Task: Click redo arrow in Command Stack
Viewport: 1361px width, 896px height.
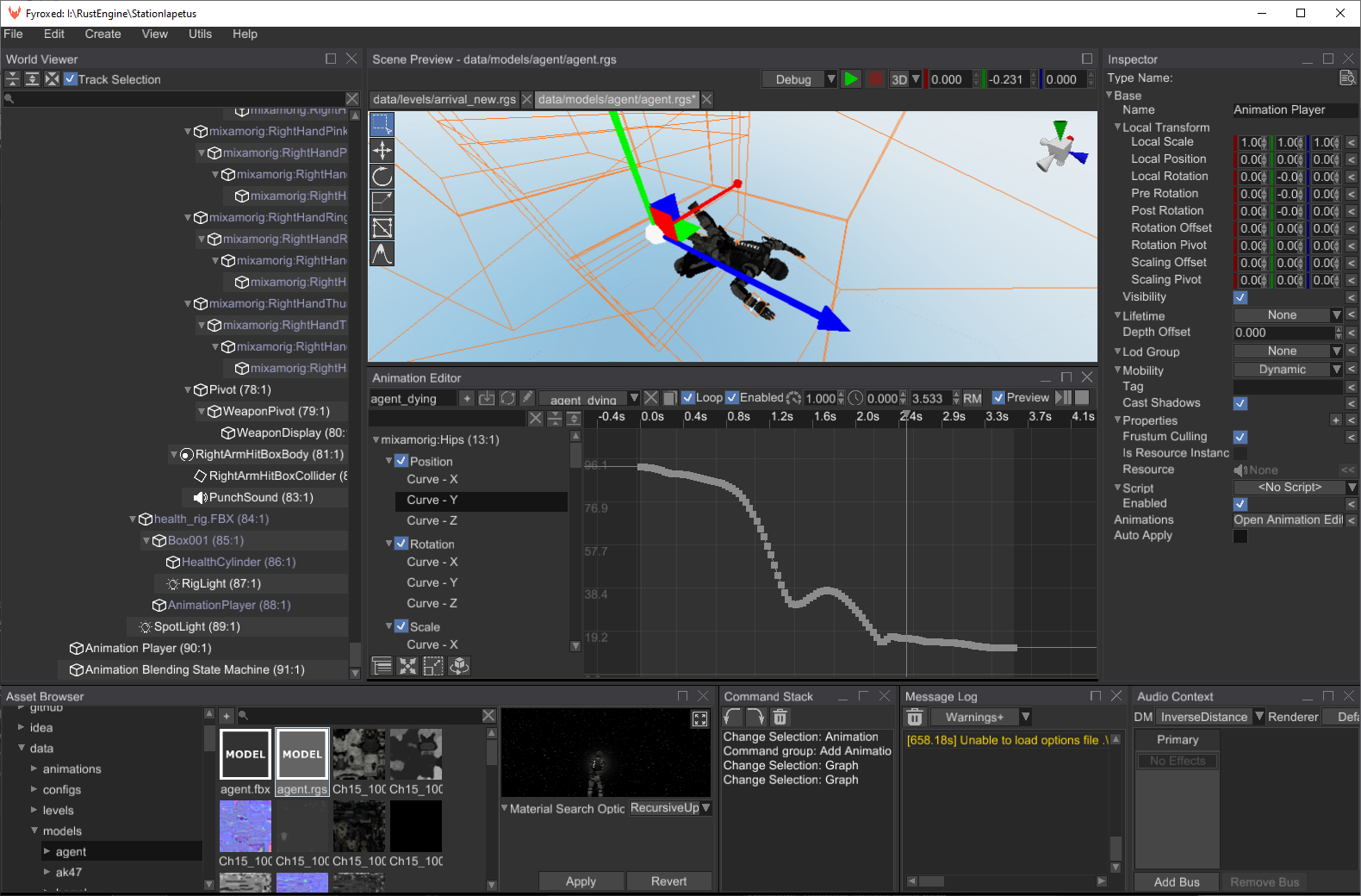Action: tap(755, 717)
